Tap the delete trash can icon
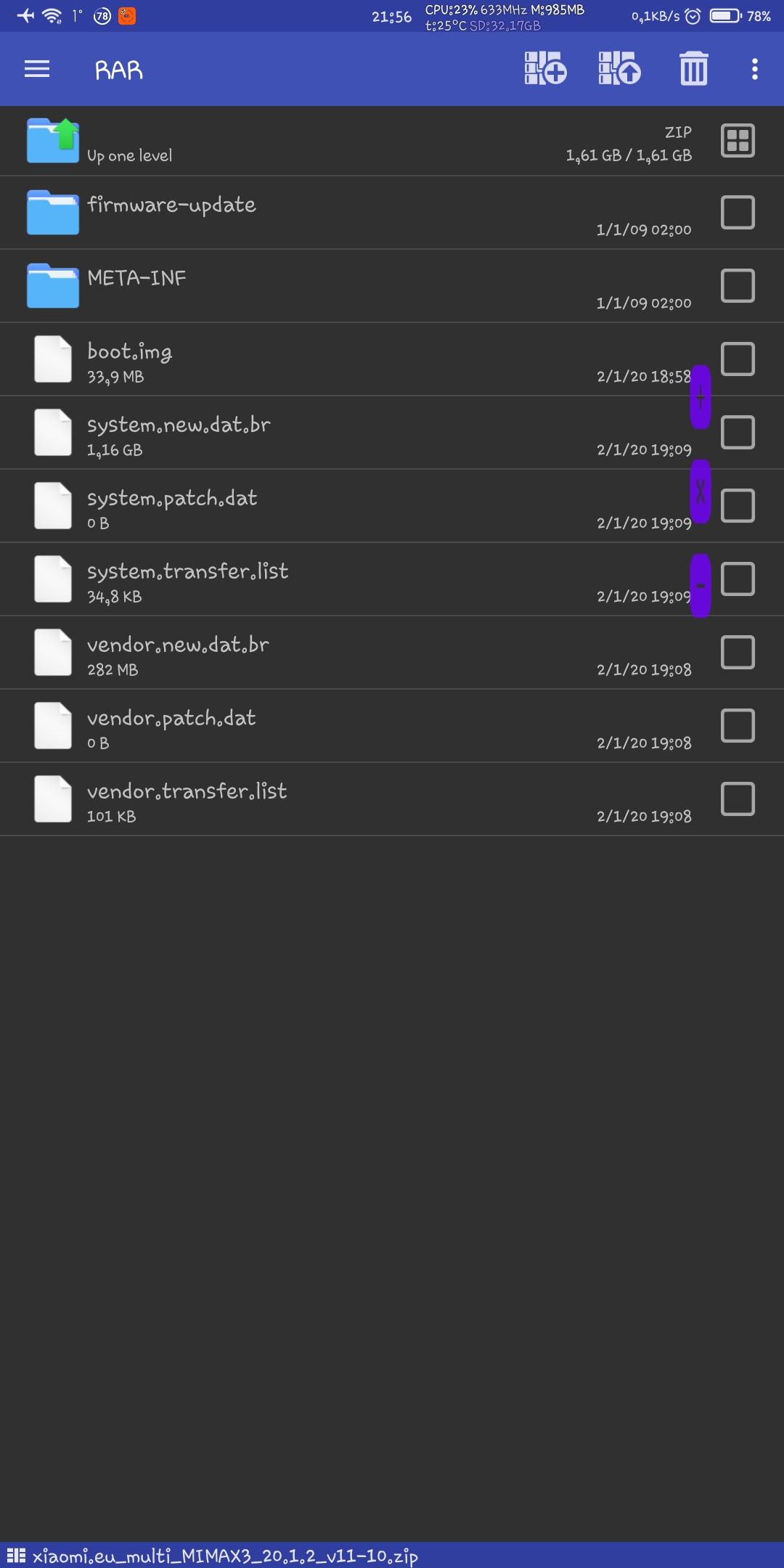 click(694, 69)
